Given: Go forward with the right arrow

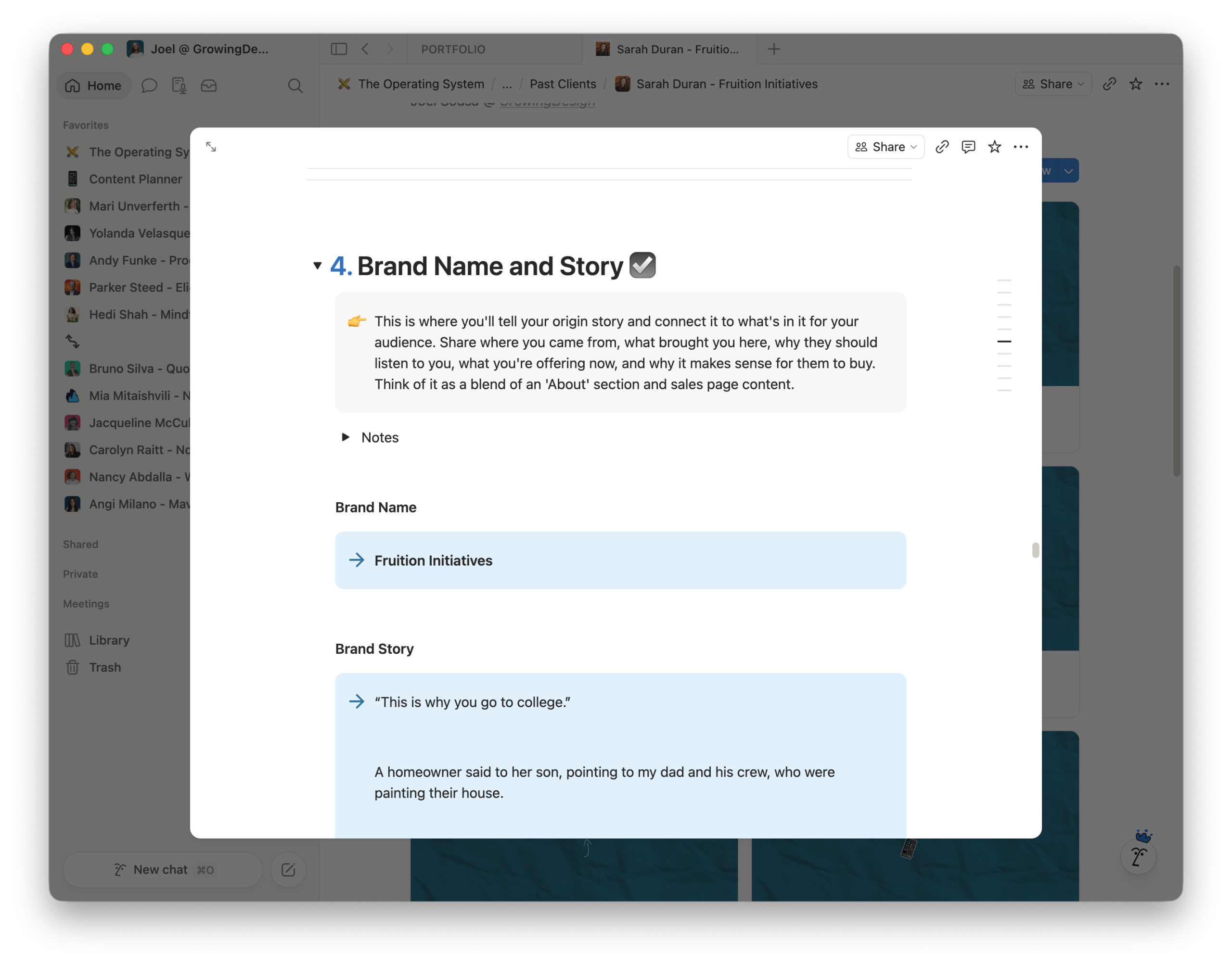Looking at the screenshot, I should [x=390, y=49].
